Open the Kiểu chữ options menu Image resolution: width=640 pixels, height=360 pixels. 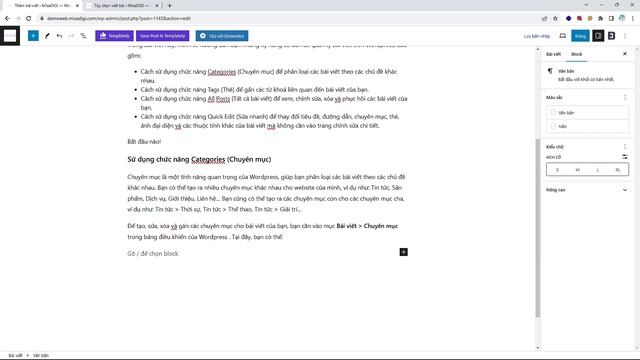coord(624,147)
